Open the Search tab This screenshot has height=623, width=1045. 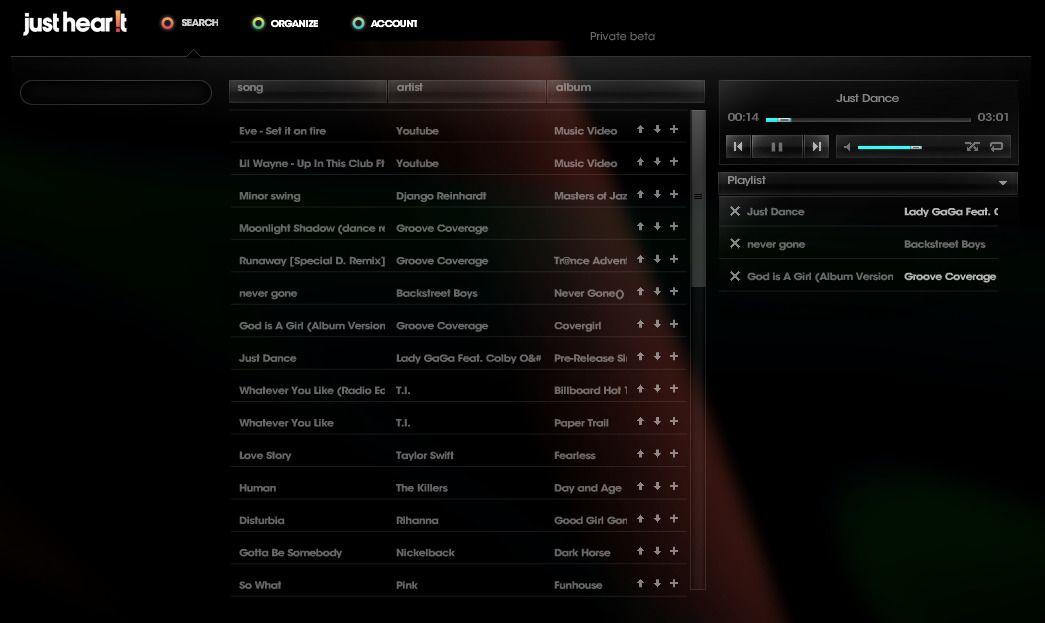190,23
